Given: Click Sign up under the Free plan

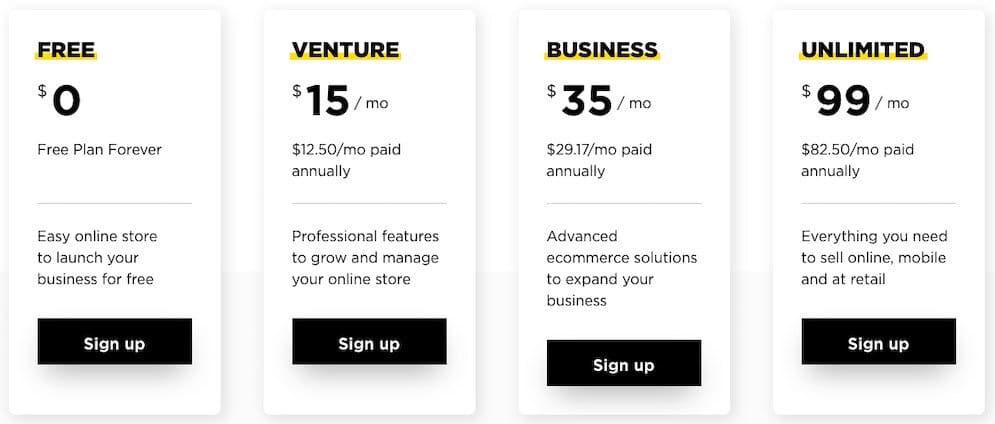Looking at the screenshot, I should click(x=114, y=341).
